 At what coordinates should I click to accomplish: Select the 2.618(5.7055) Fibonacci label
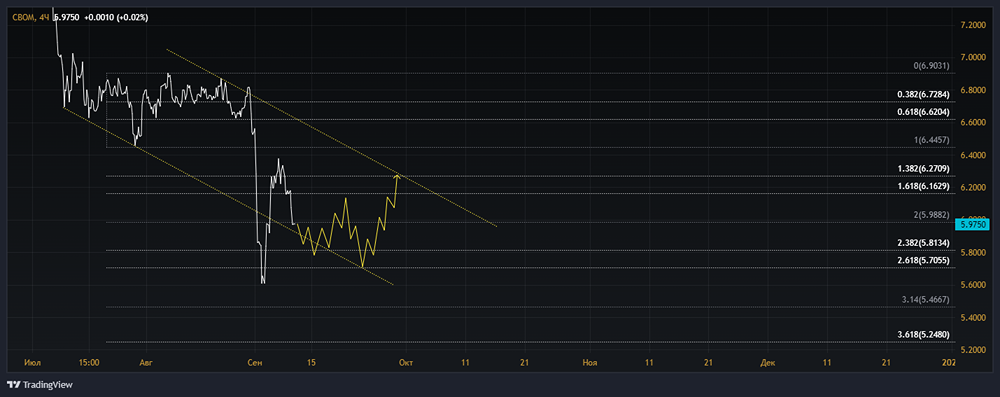[x=924, y=260]
